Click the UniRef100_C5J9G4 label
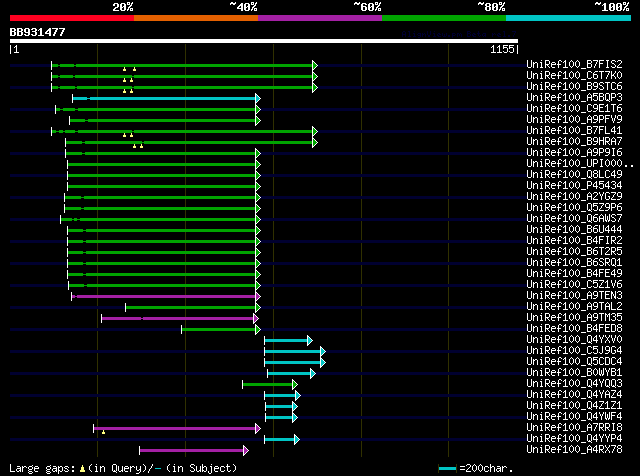640x476 pixels. click(x=574, y=351)
